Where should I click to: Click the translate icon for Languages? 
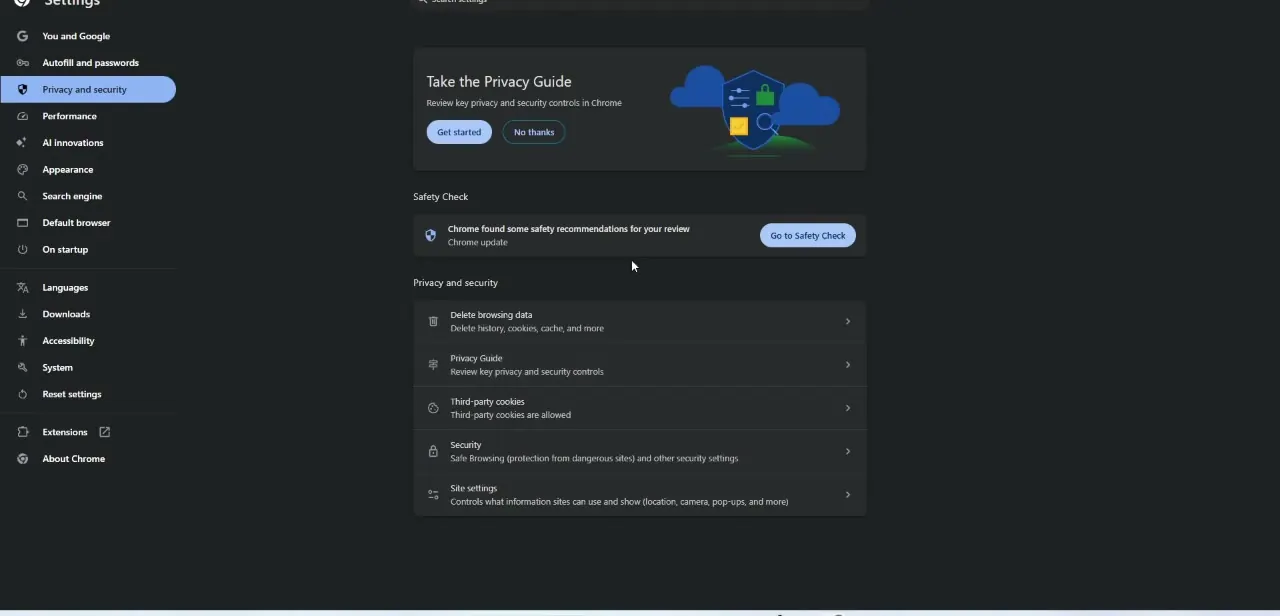coord(22,288)
